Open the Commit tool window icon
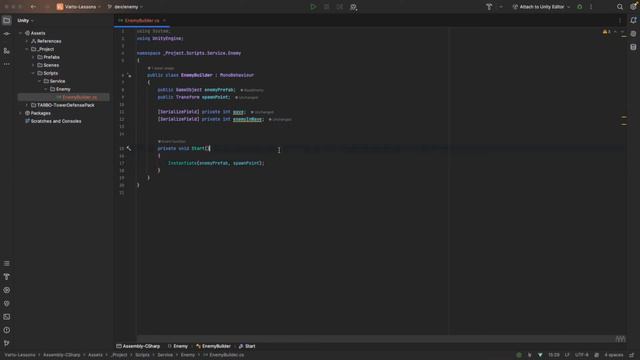This screenshot has height=360, width=640. click(x=7, y=34)
